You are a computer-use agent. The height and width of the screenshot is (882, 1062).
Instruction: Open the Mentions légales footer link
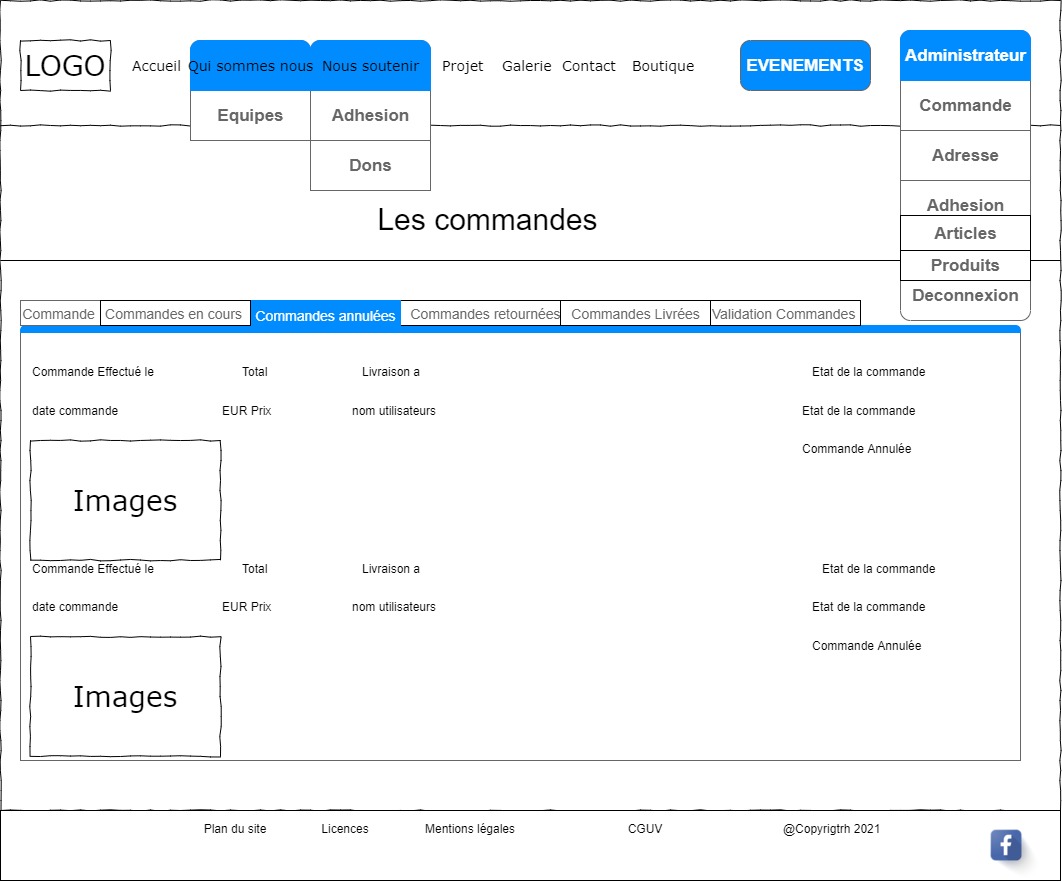[x=470, y=829]
